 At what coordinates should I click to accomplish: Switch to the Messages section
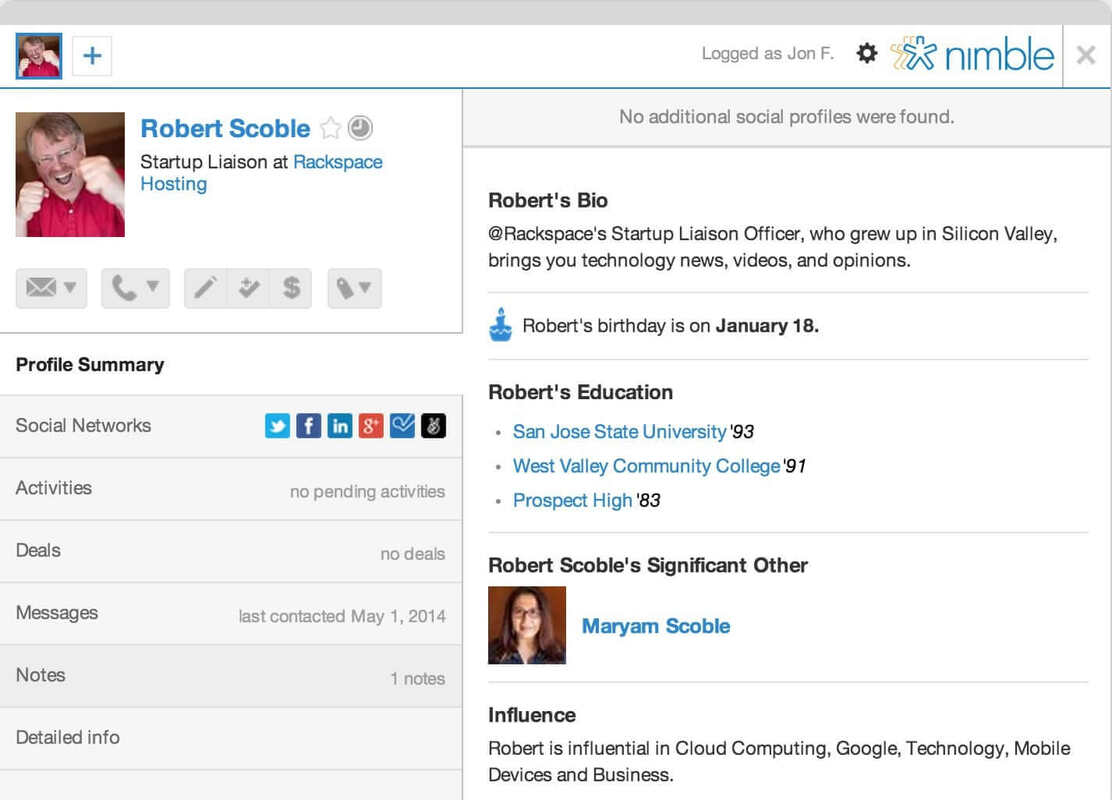(x=56, y=613)
